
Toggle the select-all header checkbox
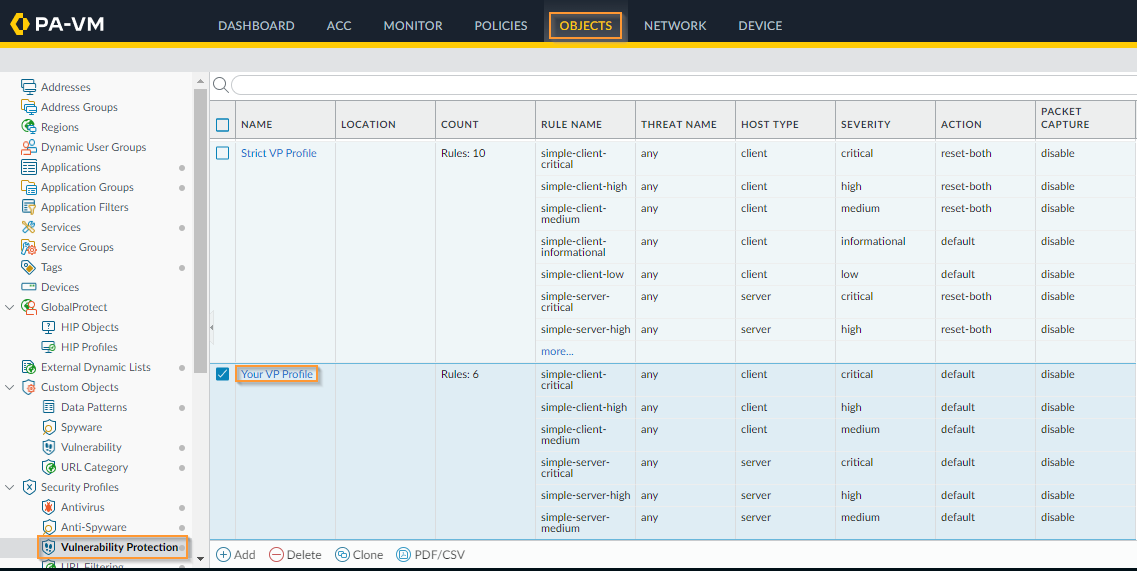pyautogui.click(x=223, y=125)
